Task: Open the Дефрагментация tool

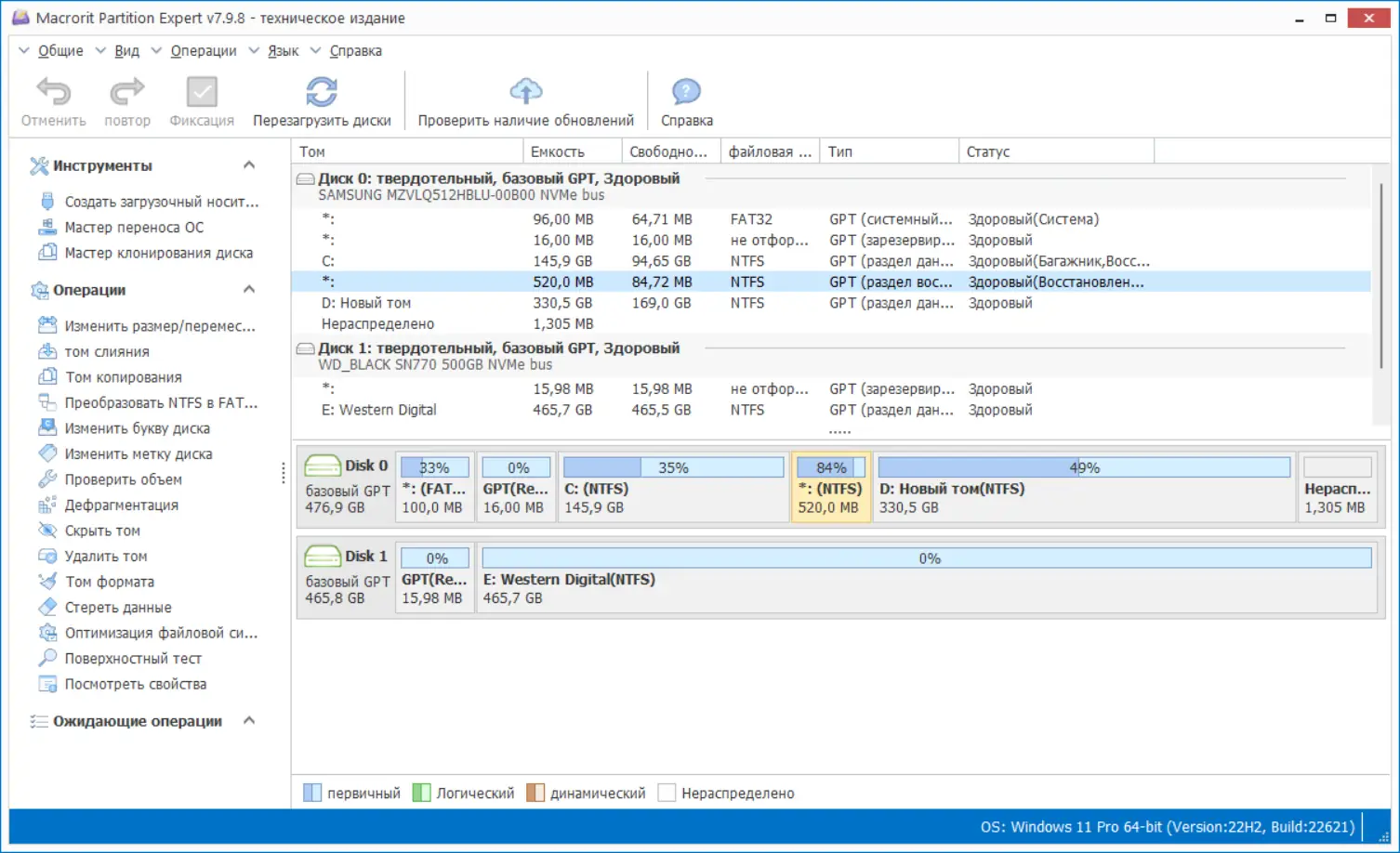Action: click(122, 505)
